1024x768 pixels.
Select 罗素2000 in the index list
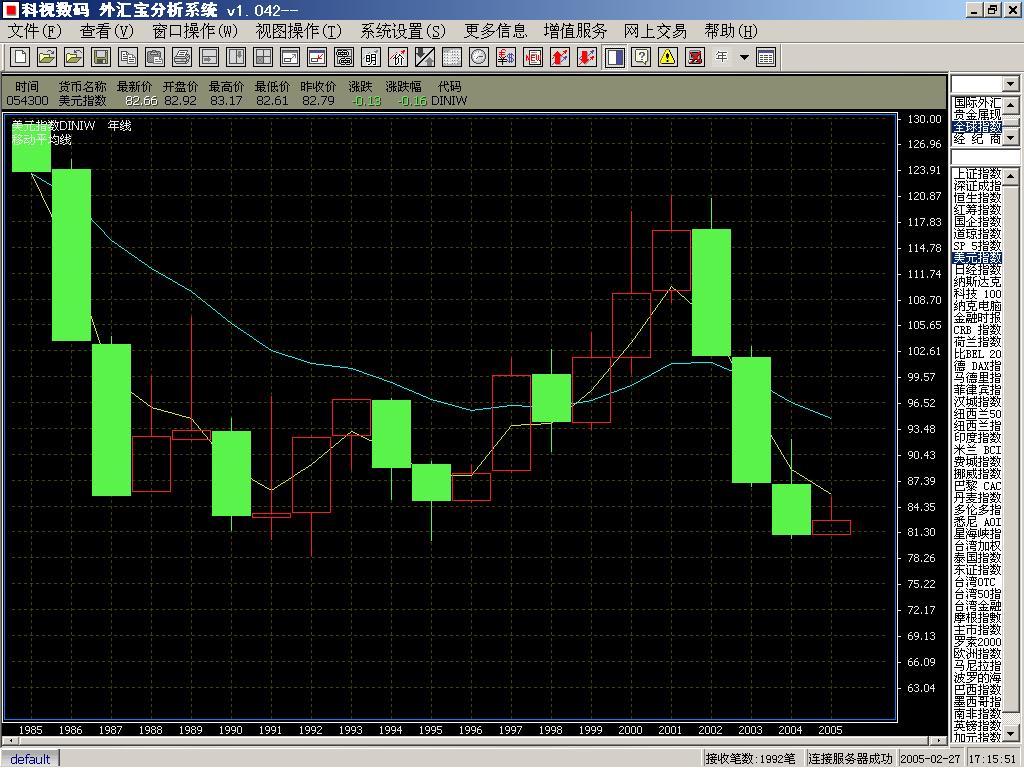pos(977,642)
